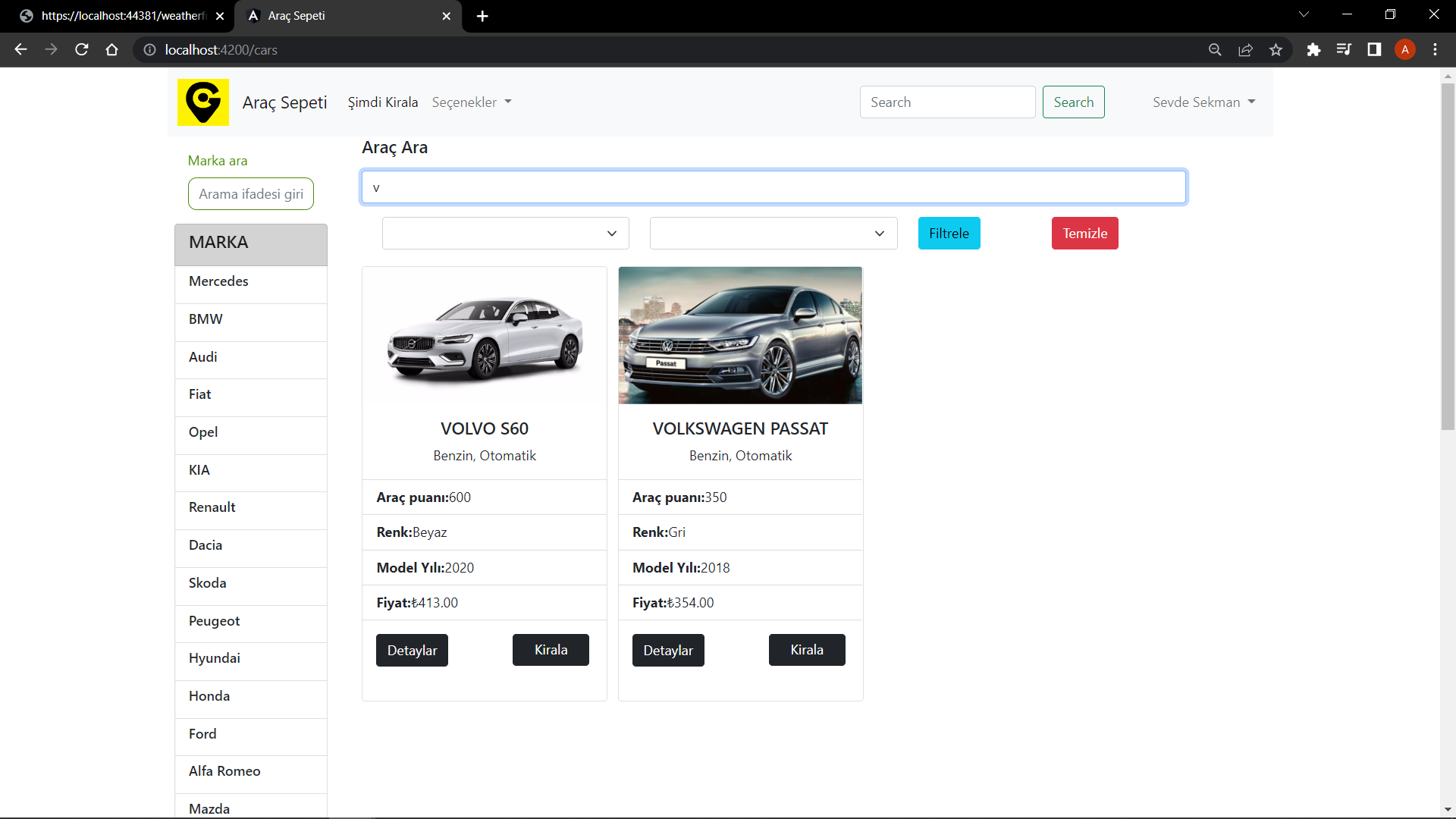Switch to the weatherforecast localhost tab
Viewport: 1456px width, 819px height.
point(121,16)
